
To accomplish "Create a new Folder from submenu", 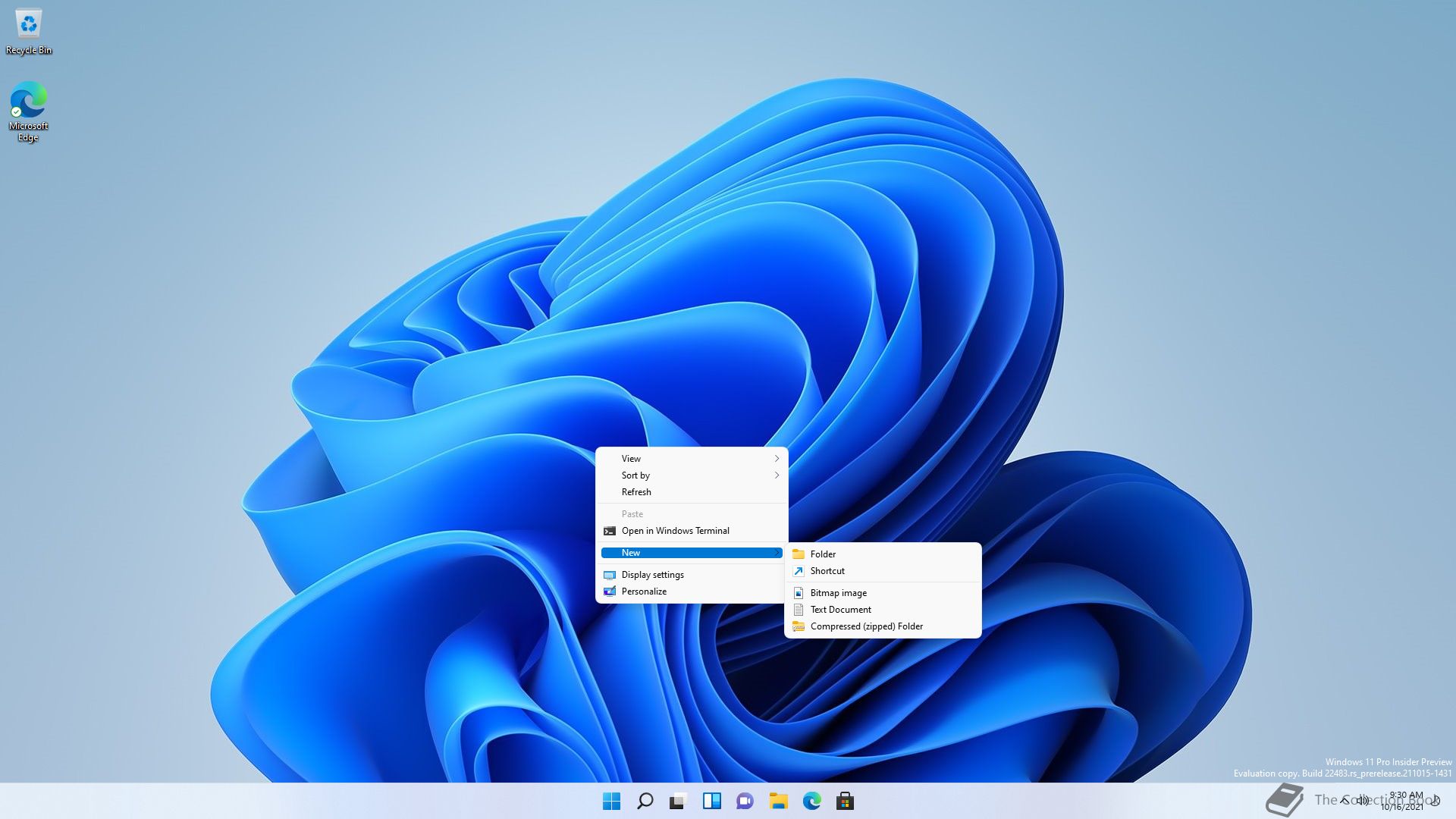I will click(883, 554).
